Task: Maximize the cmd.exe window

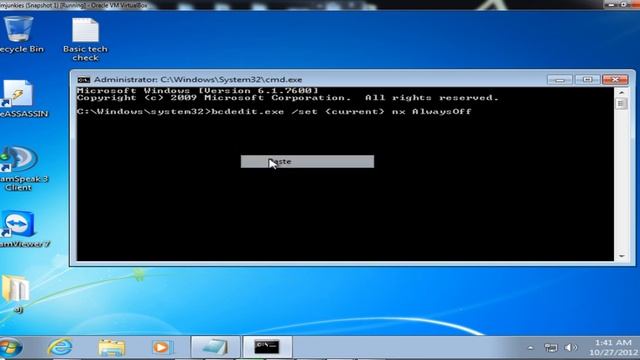Action: click(x=587, y=79)
